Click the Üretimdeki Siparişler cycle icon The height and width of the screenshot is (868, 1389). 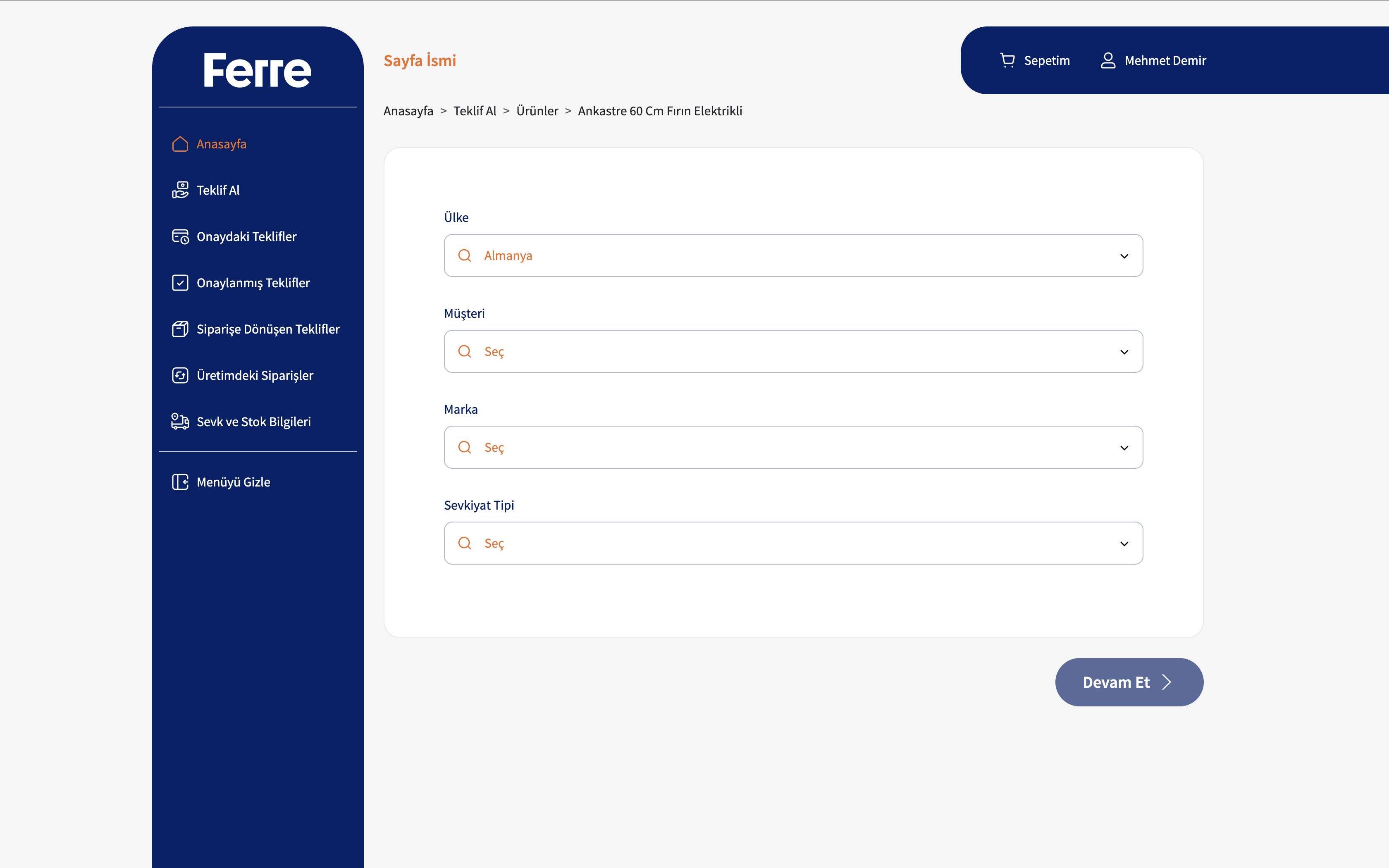pyautogui.click(x=180, y=375)
